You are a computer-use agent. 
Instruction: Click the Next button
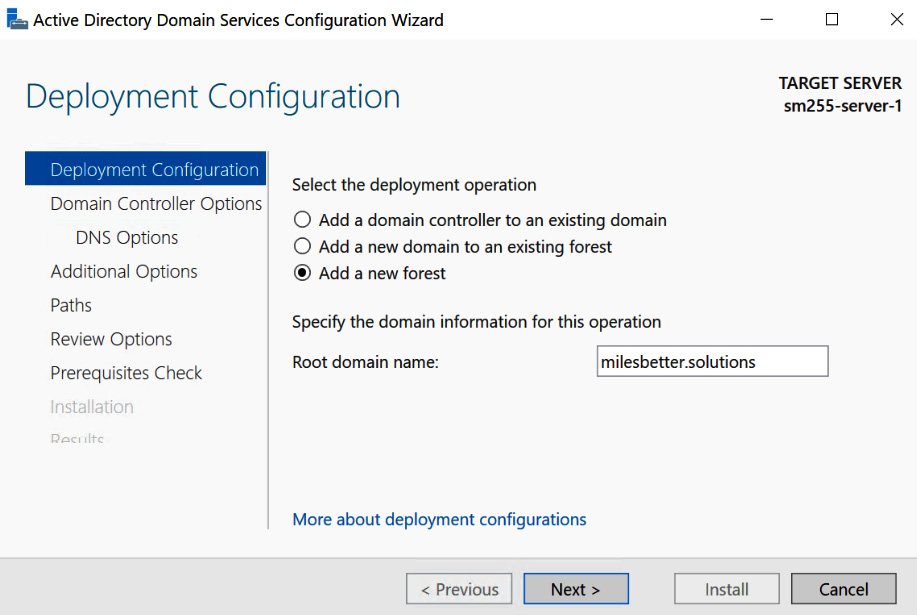coord(576,589)
